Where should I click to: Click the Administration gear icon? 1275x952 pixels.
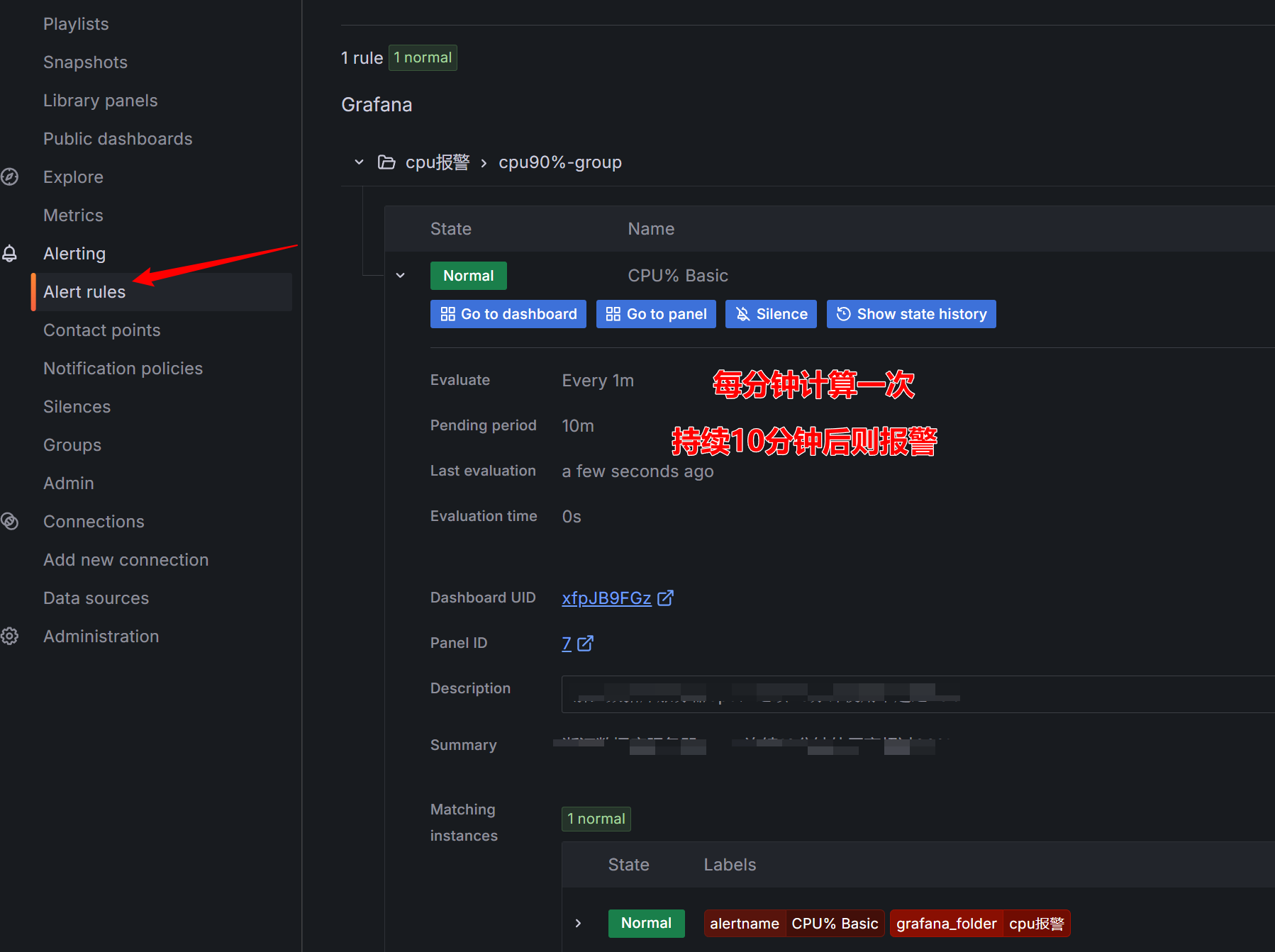pyautogui.click(x=9, y=636)
